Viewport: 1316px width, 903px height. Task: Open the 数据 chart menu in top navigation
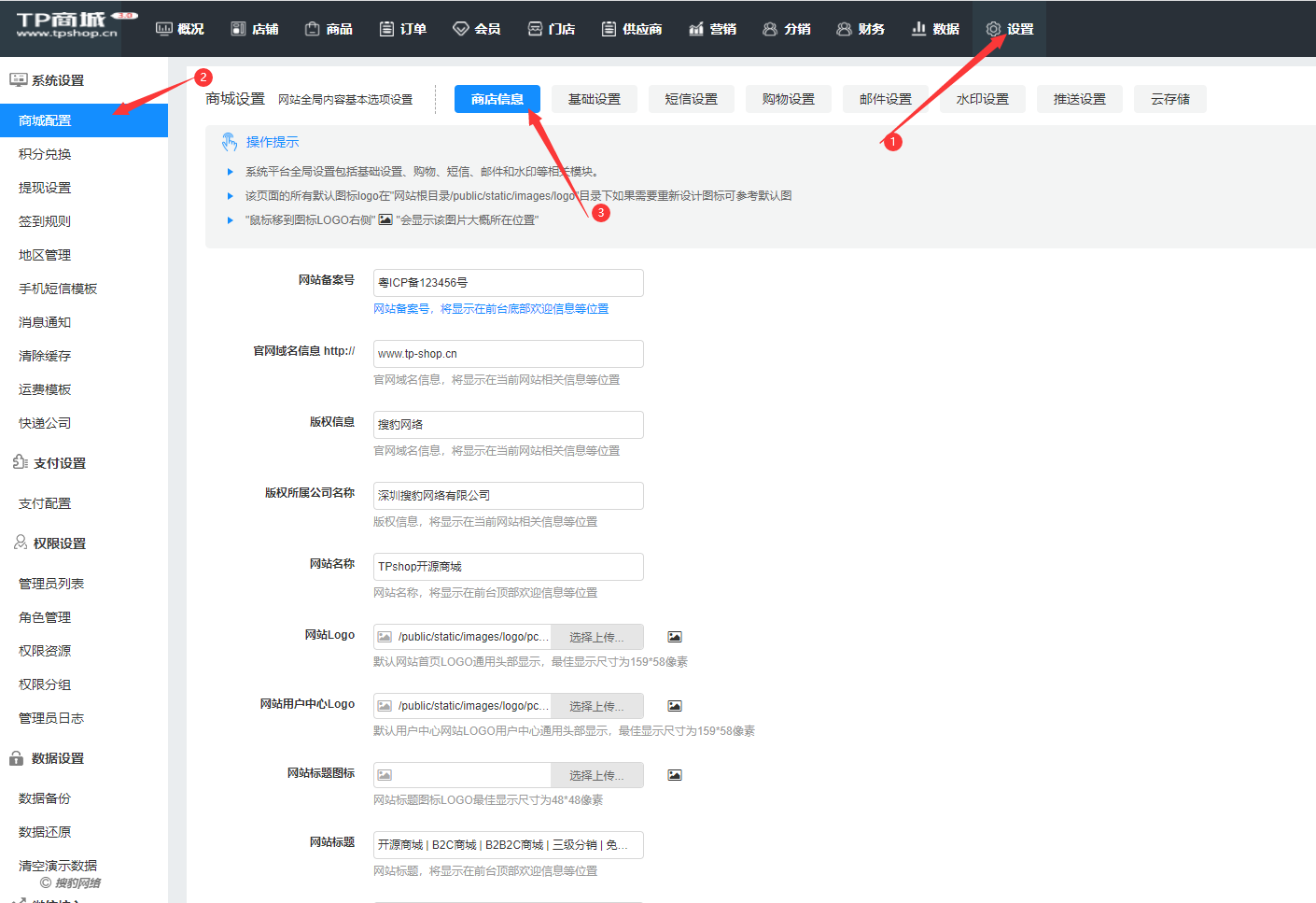pyautogui.click(x=935, y=29)
